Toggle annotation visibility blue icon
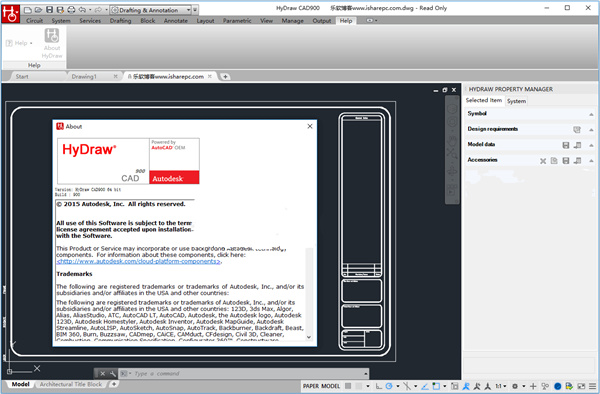Image resolution: width=600 pixels, height=394 pixels. pyautogui.click(x=466, y=386)
